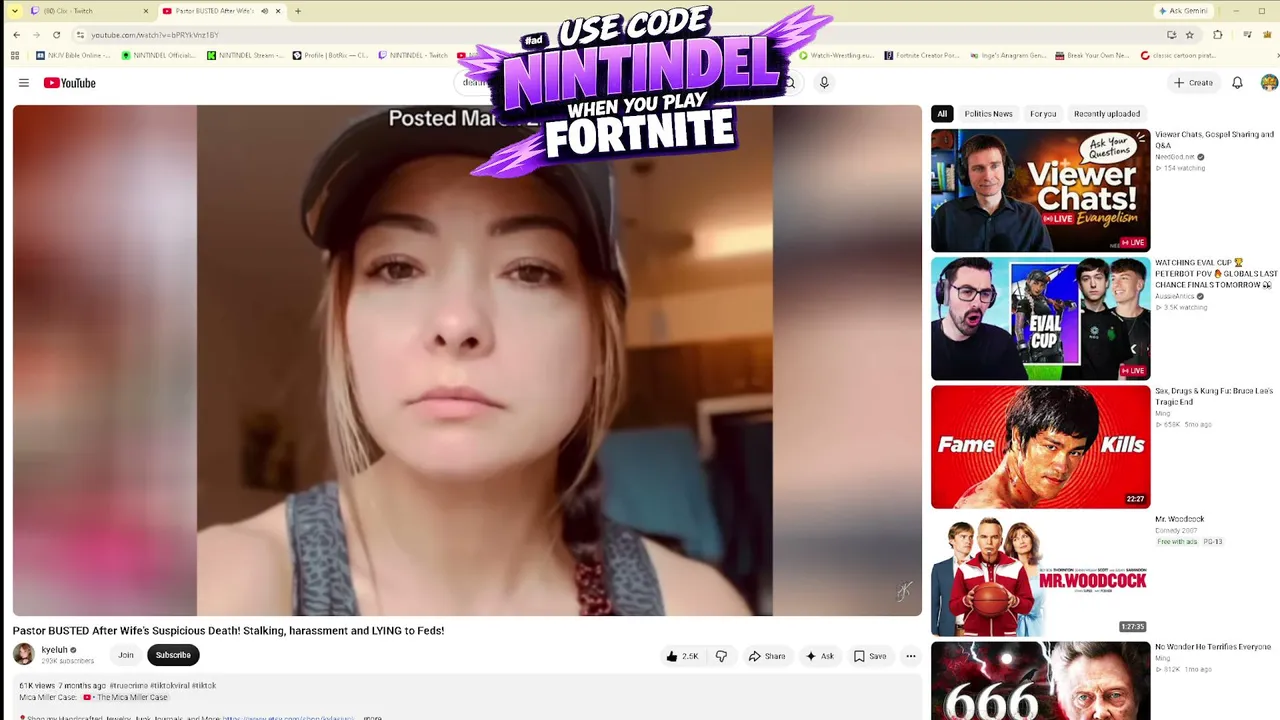
Task: Like the video with thumbs-up button
Action: point(682,656)
